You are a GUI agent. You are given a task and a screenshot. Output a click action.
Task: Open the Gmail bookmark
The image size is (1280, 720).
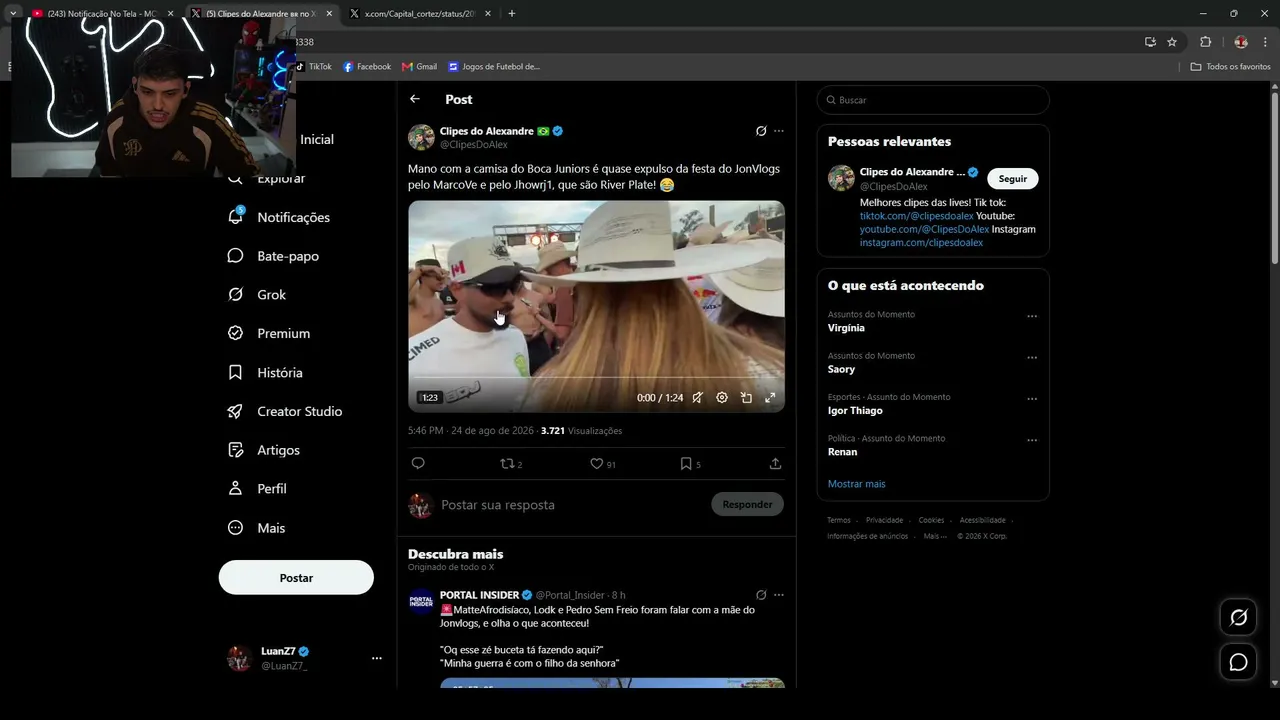point(420,67)
